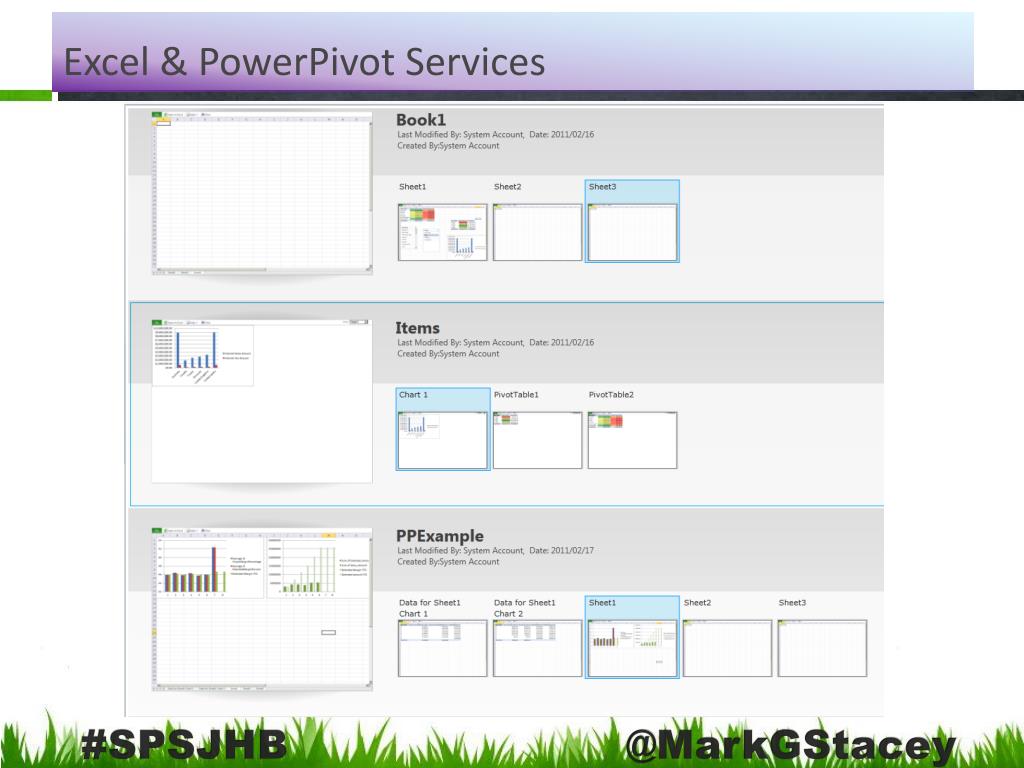Click the Chart 1 label under Items

click(413, 394)
